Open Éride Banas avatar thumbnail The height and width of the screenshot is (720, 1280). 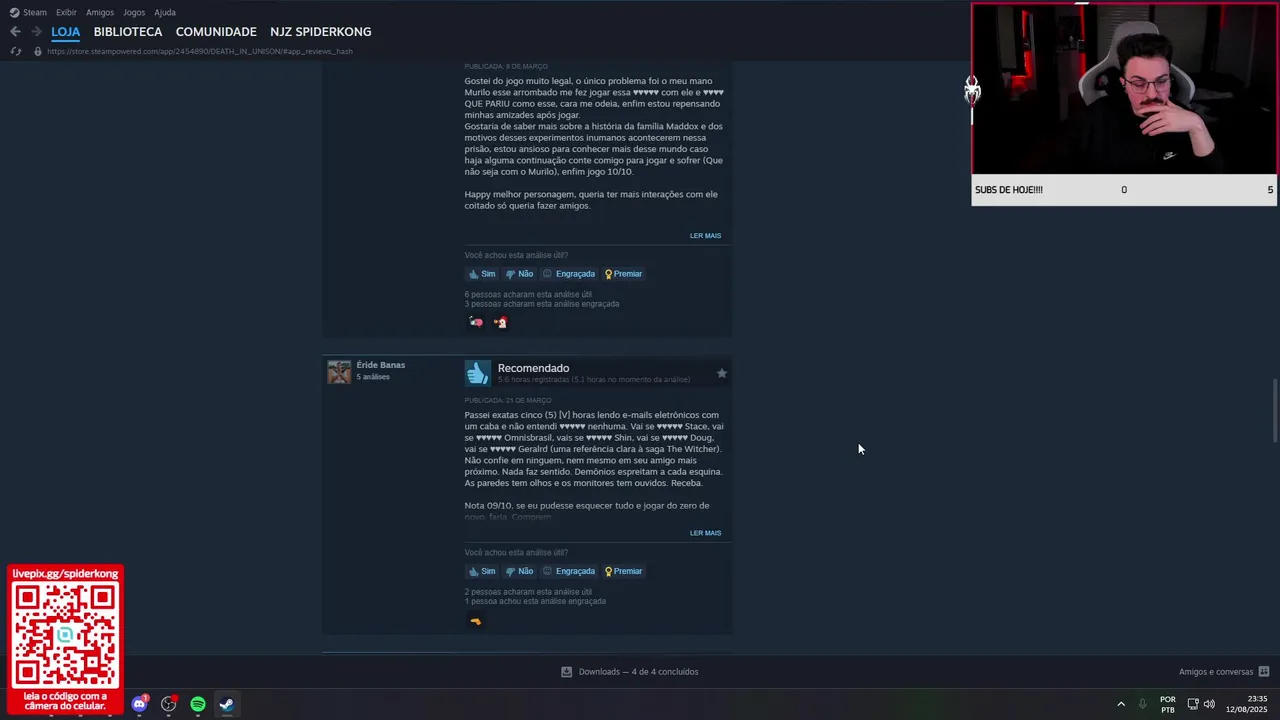coord(339,371)
